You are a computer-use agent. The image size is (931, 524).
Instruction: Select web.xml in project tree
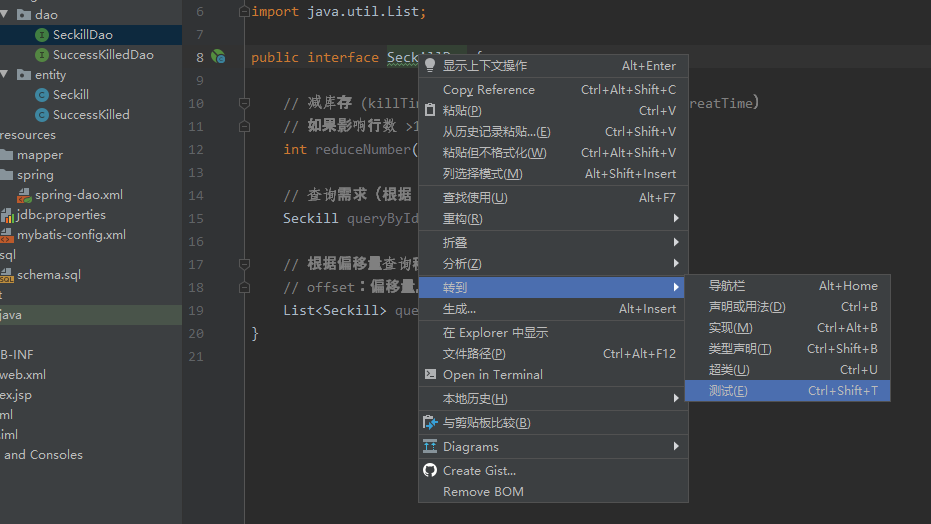click(91, 374)
